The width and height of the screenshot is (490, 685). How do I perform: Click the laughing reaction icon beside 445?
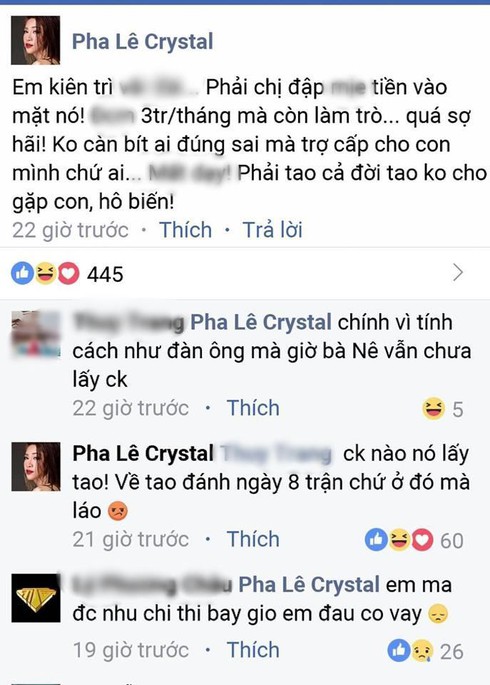45,273
